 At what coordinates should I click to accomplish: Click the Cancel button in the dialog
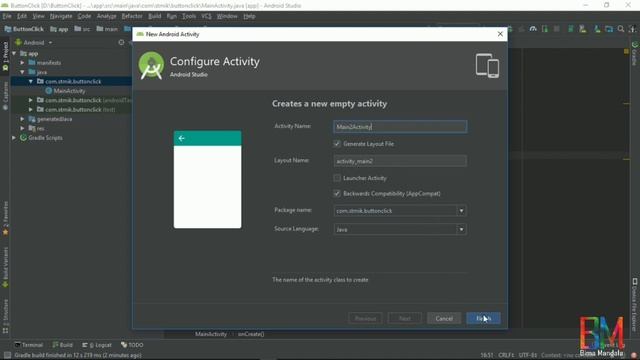pyautogui.click(x=444, y=318)
